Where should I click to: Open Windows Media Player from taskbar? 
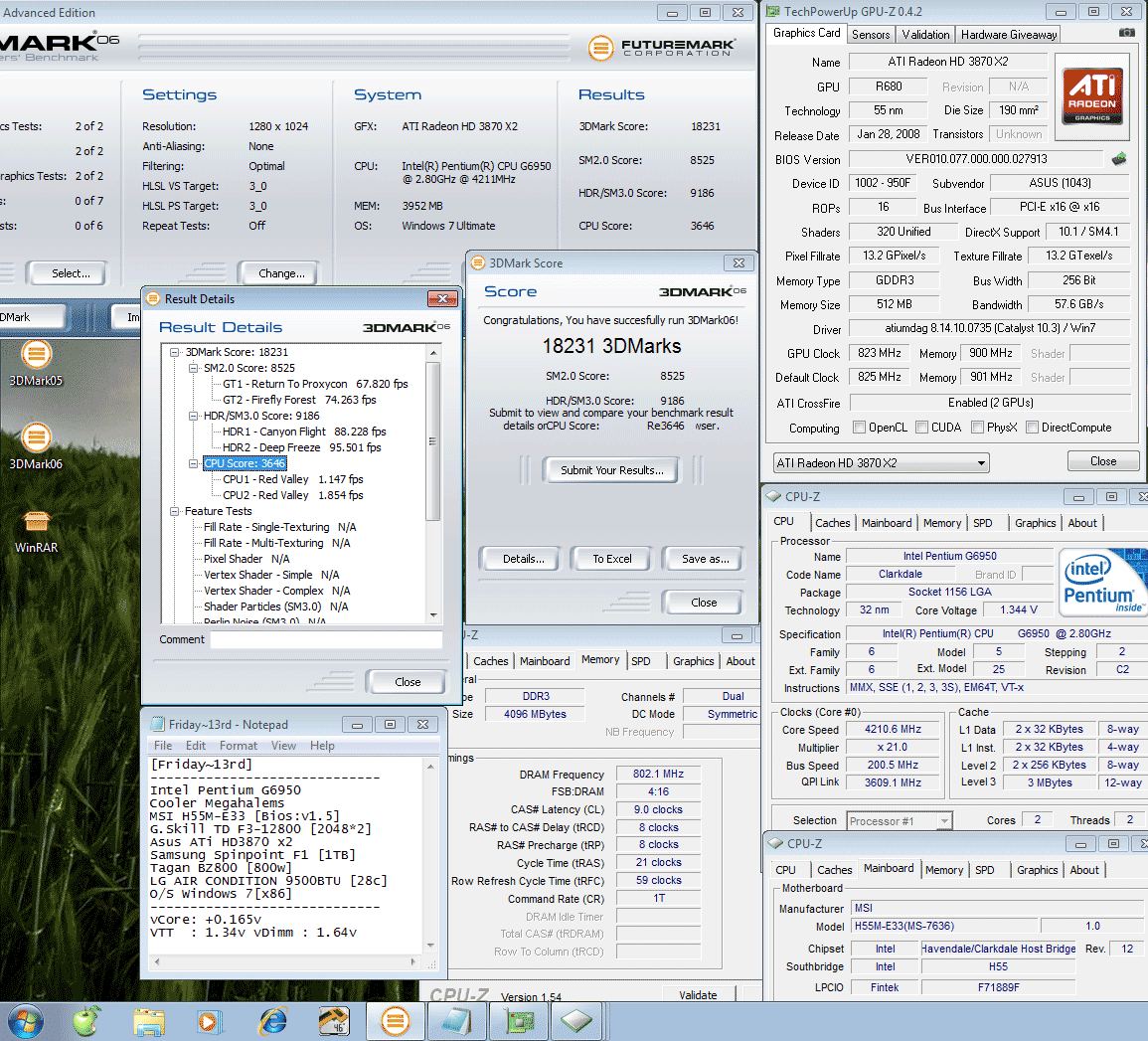pyautogui.click(x=210, y=1020)
